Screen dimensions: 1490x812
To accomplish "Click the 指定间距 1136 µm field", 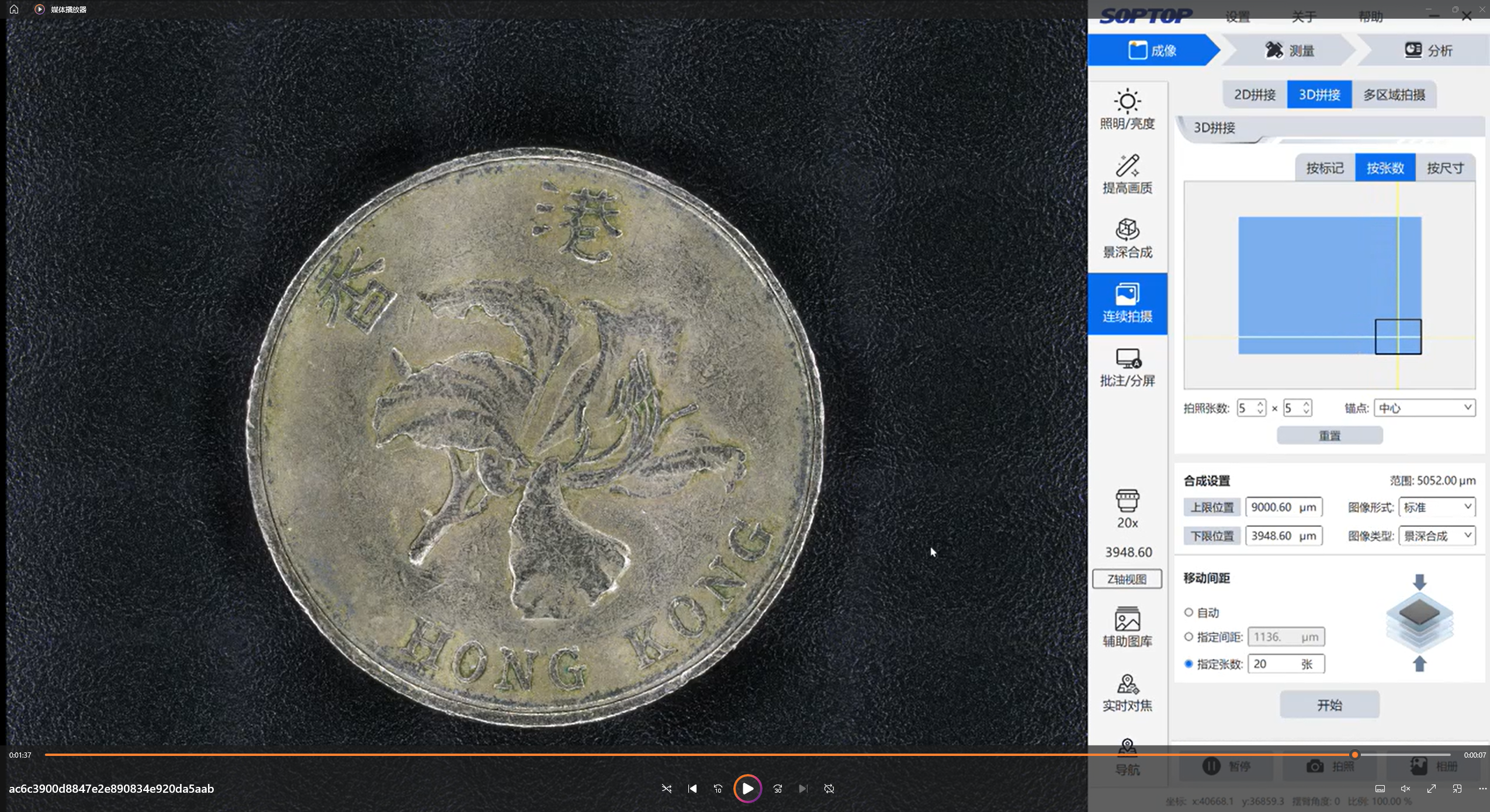I will (1286, 637).
